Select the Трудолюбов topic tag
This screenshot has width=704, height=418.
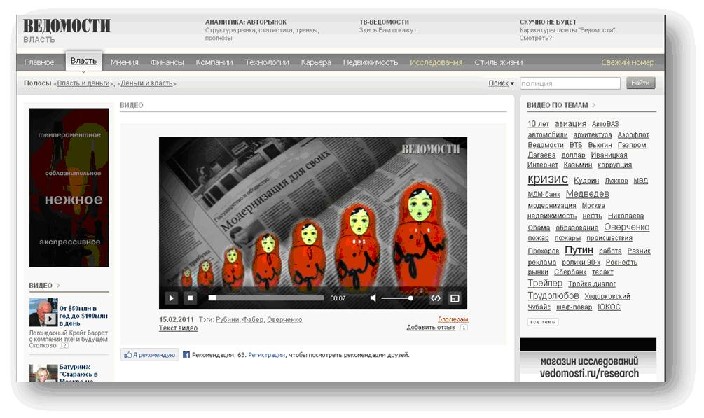pyautogui.click(x=553, y=295)
